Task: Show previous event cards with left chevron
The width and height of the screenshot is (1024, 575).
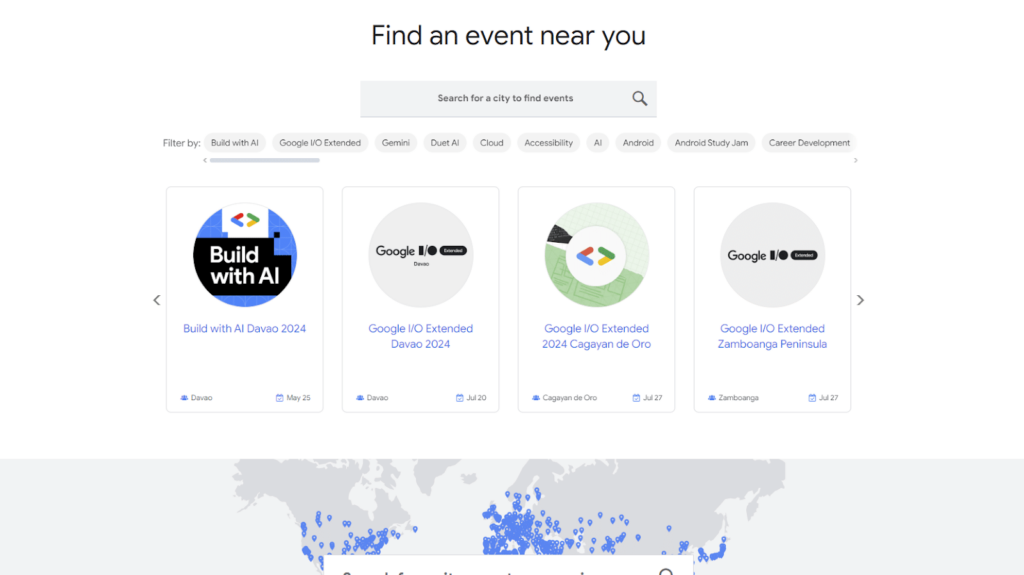Action: click(157, 300)
